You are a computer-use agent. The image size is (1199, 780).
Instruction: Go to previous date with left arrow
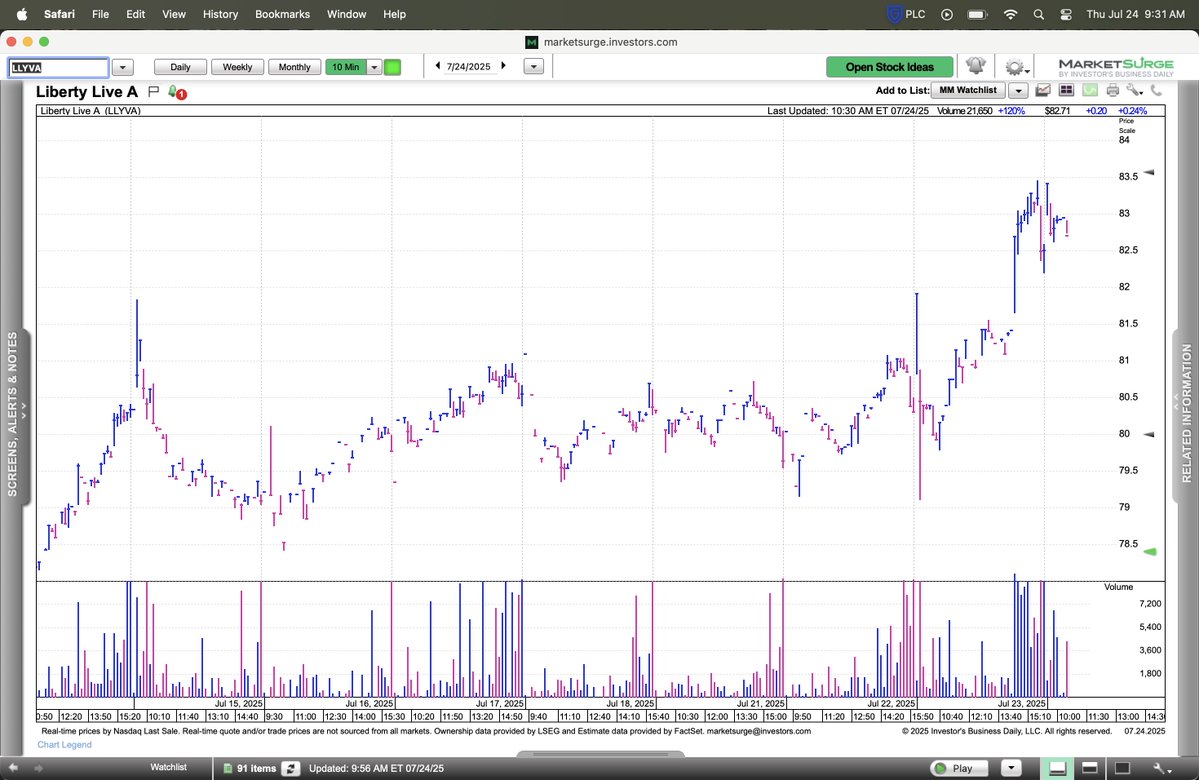point(437,66)
